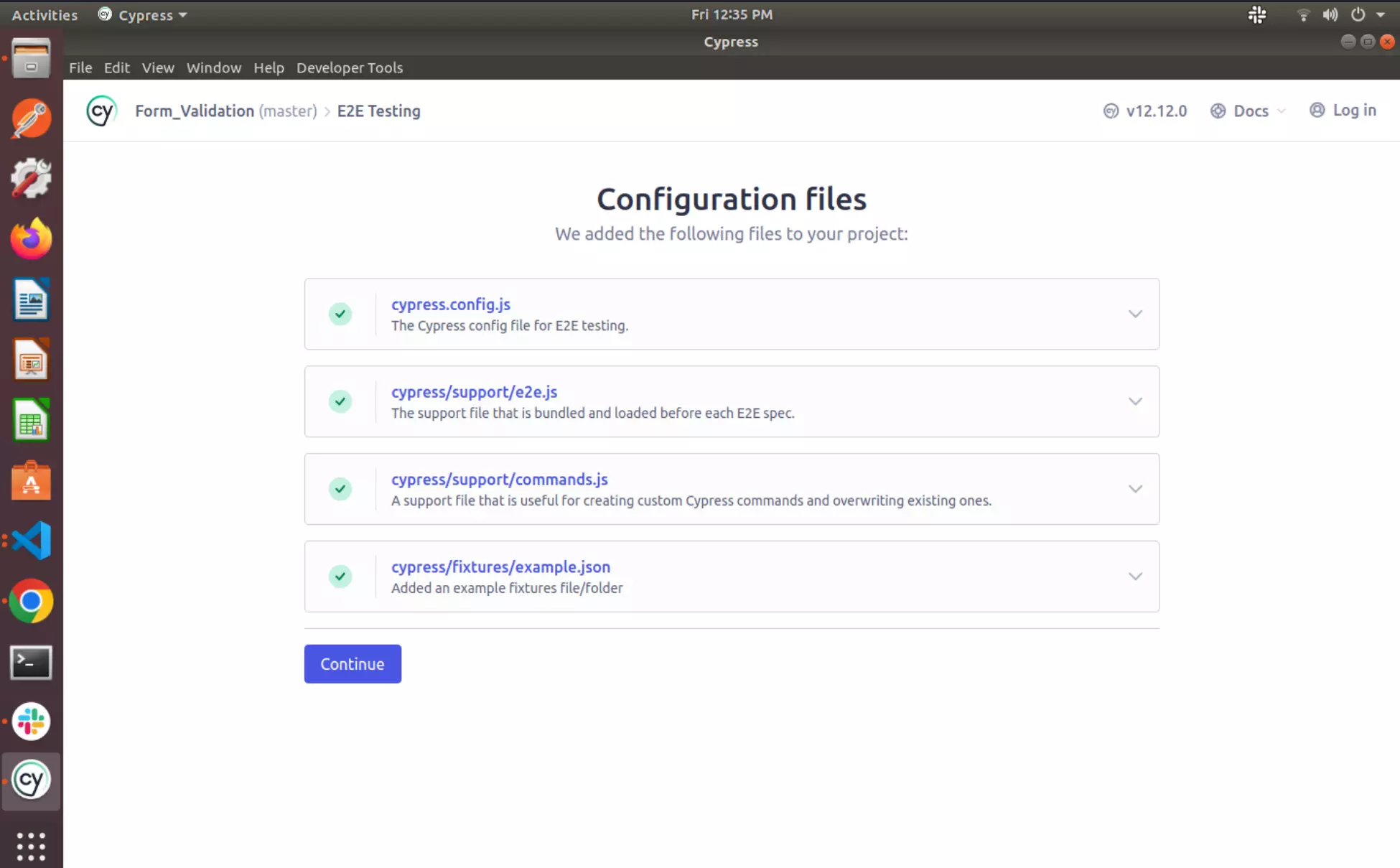This screenshot has height=868, width=1400.
Task: Click the green check beside cypress.config.js
Action: (340, 314)
